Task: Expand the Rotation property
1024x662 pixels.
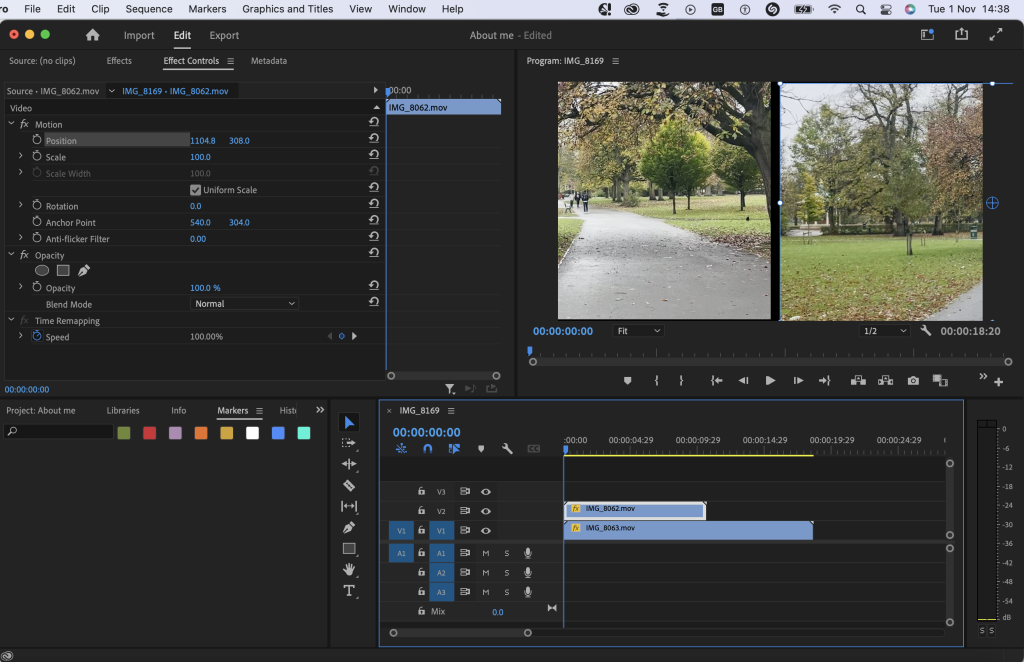Action: pos(20,205)
